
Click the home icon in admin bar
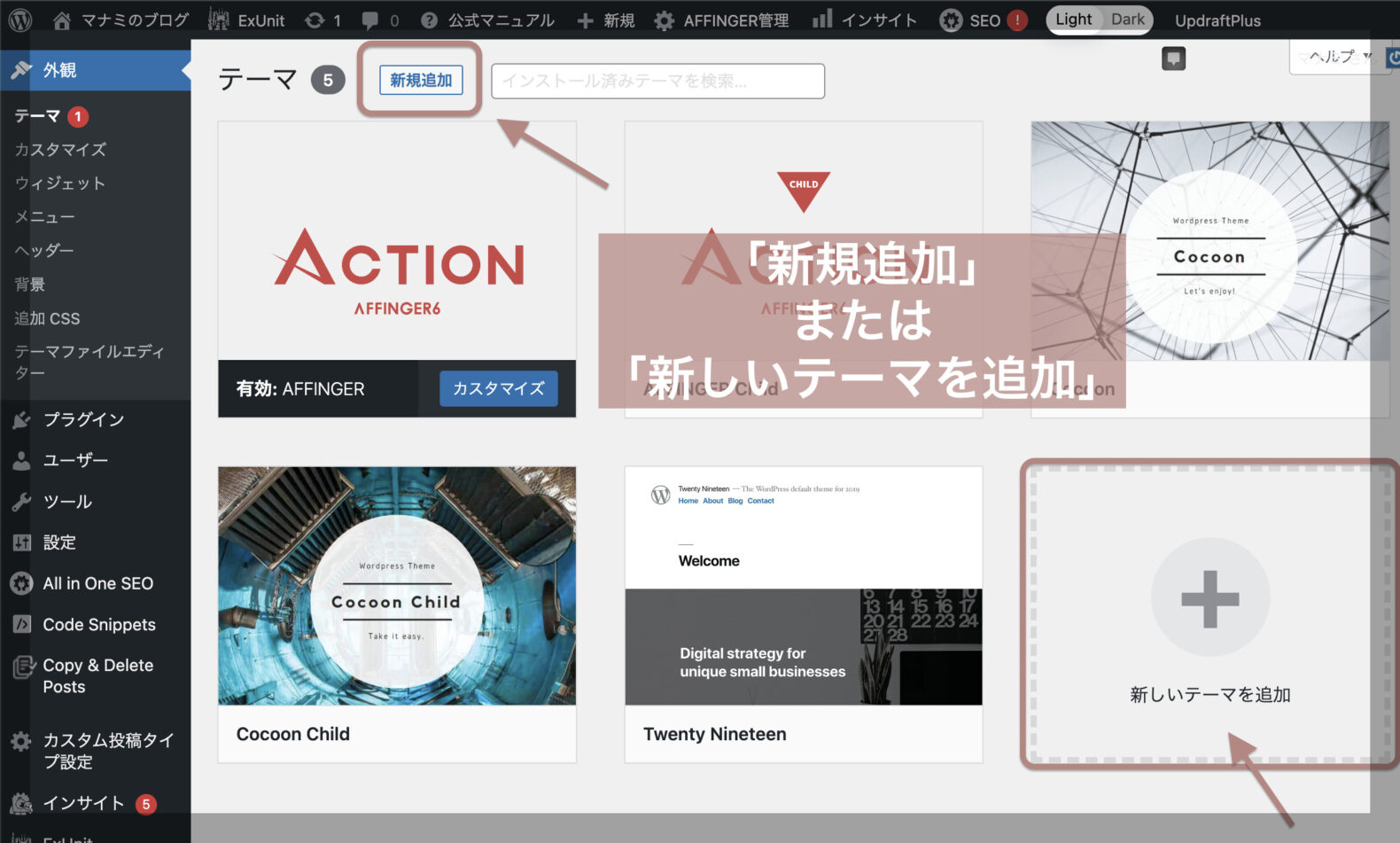coord(61,20)
